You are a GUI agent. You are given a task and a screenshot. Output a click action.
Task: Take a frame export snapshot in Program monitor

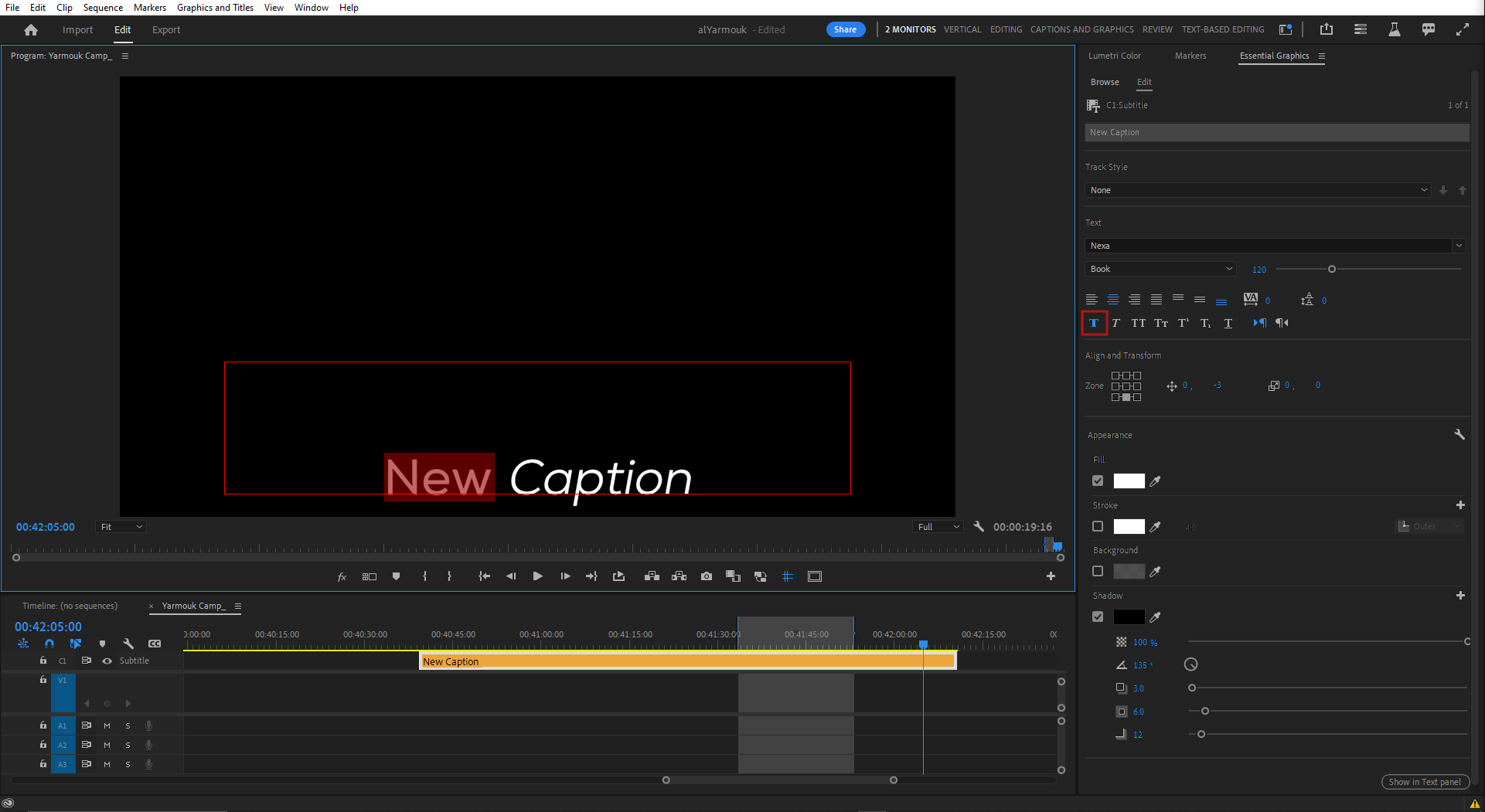706,576
